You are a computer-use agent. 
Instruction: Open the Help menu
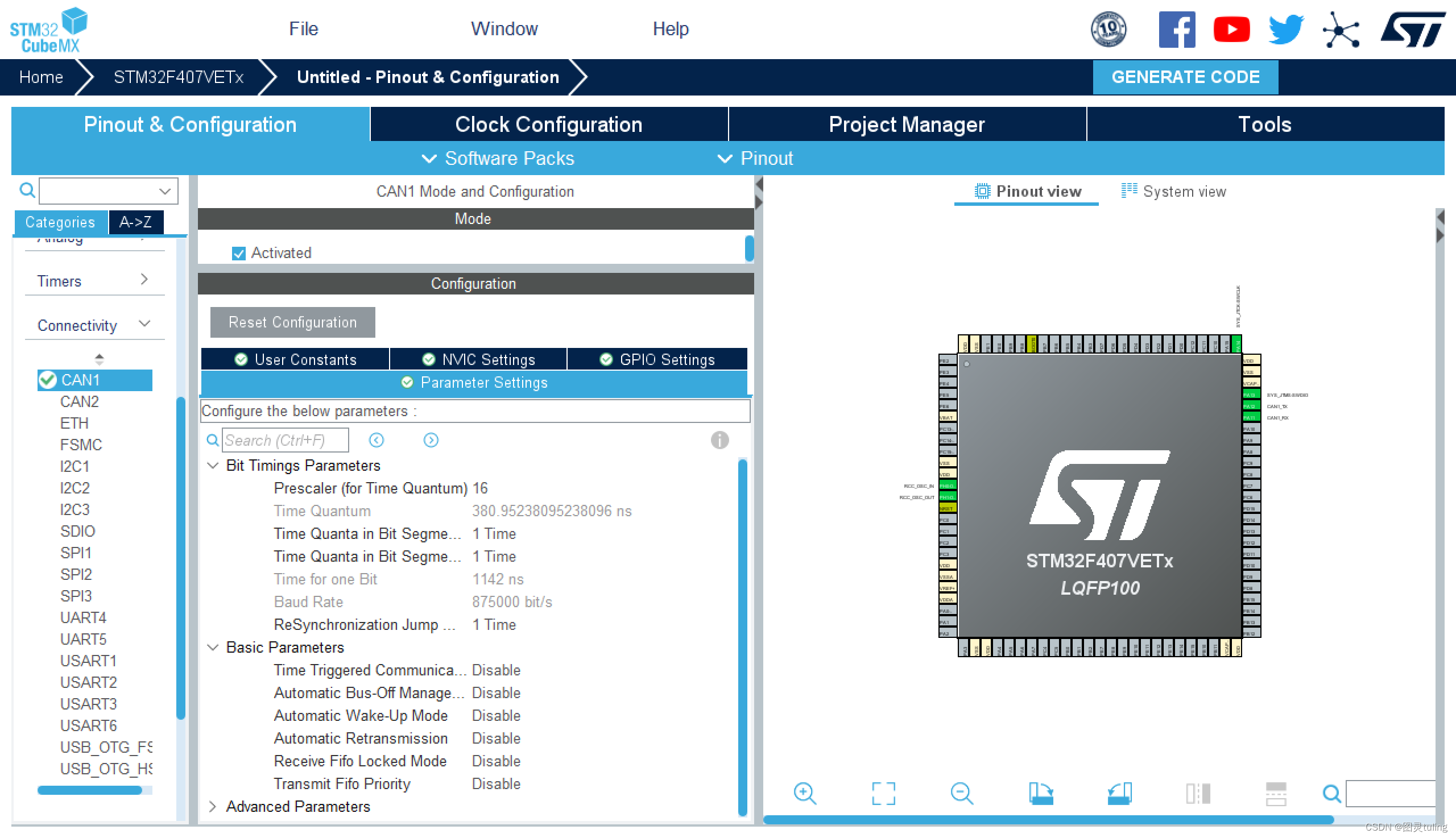click(x=670, y=29)
